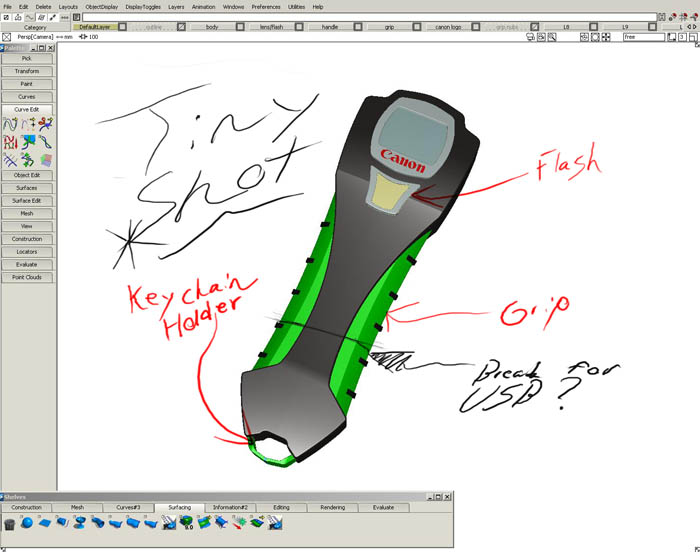Open the Paint palette section

pyautogui.click(x=27, y=84)
